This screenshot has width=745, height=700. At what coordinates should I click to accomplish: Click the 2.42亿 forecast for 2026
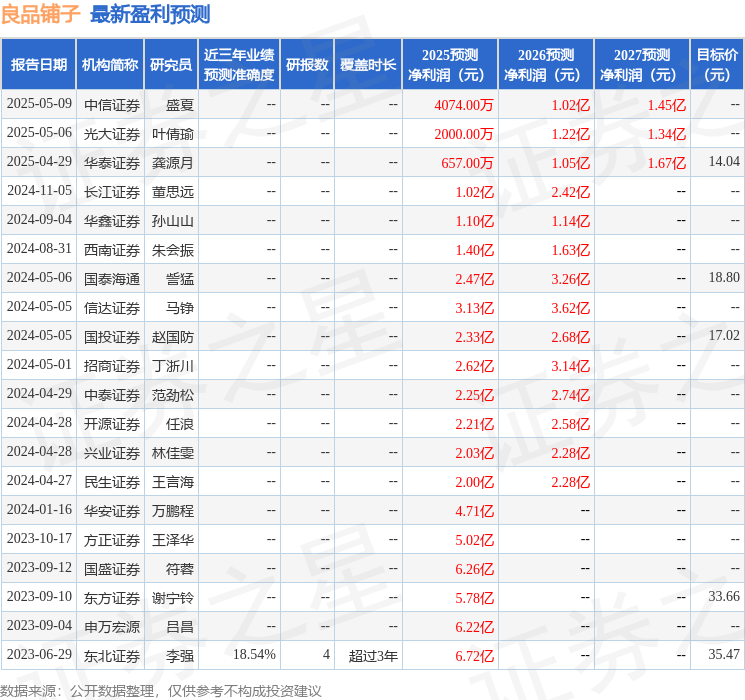pos(570,192)
